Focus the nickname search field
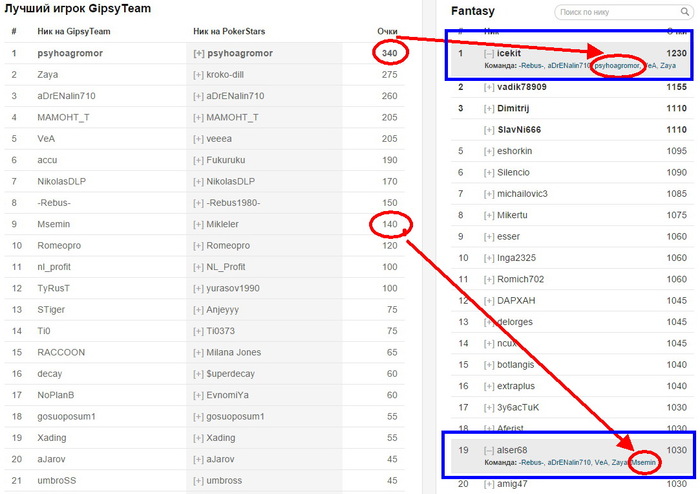Image resolution: width=700 pixels, height=494 pixels. [x=624, y=12]
